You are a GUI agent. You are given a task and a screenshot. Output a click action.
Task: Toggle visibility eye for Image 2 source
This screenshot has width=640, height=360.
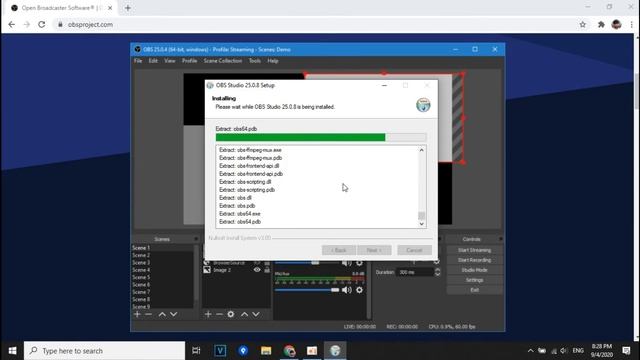pos(257,270)
